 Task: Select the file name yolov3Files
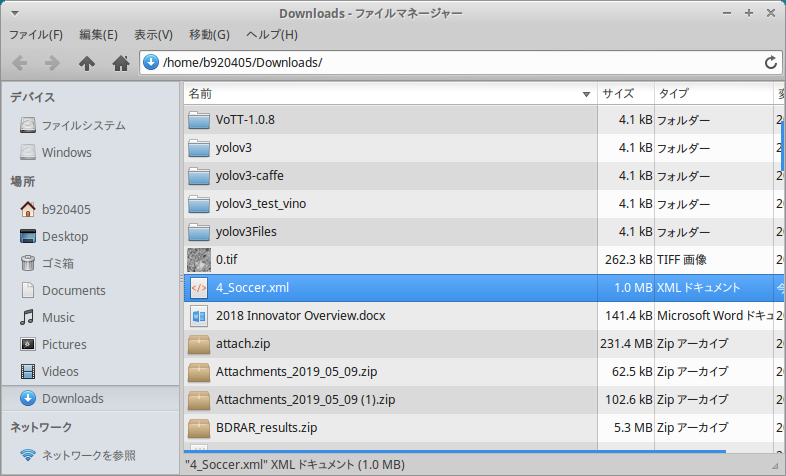click(246, 232)
